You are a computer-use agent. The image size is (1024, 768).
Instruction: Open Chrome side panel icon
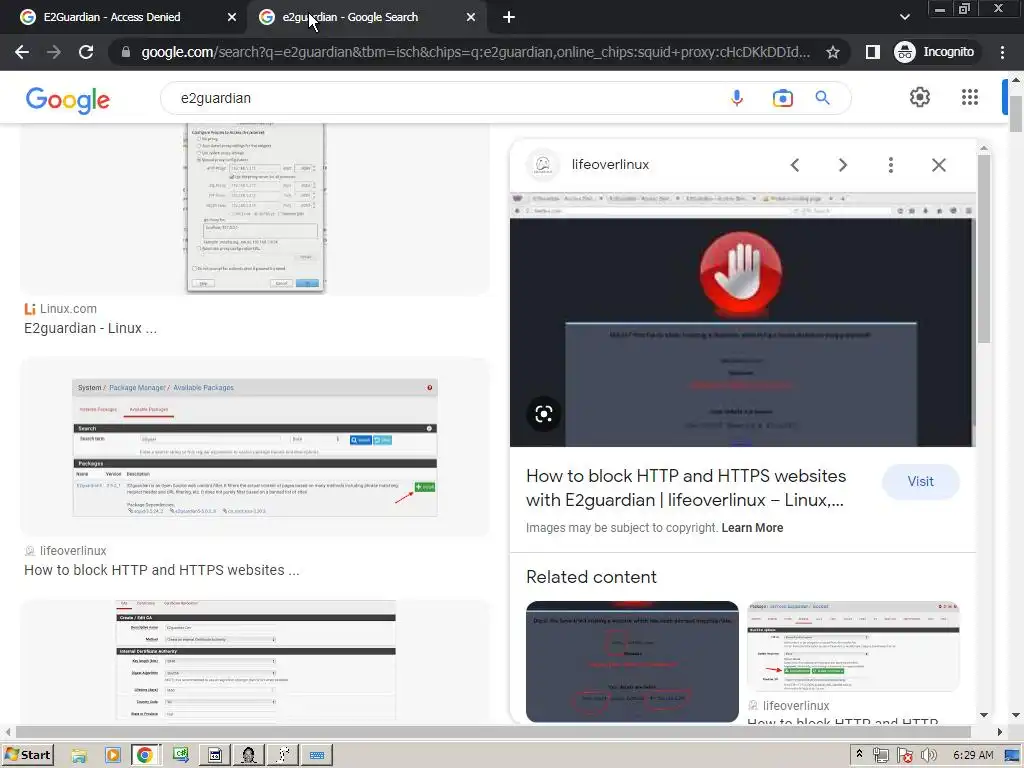pyautogui.click(x=872, y=52)
